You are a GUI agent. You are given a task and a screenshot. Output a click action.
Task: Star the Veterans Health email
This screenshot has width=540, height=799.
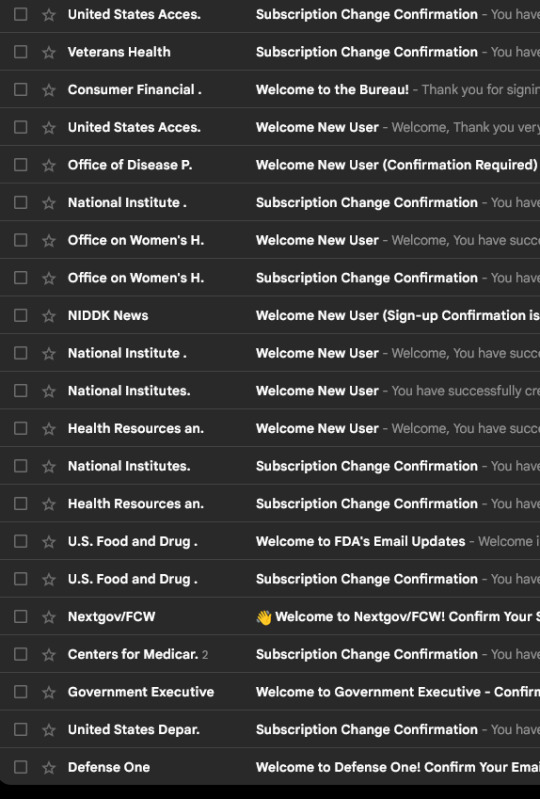pyautogui.click(x=49, y=52)
